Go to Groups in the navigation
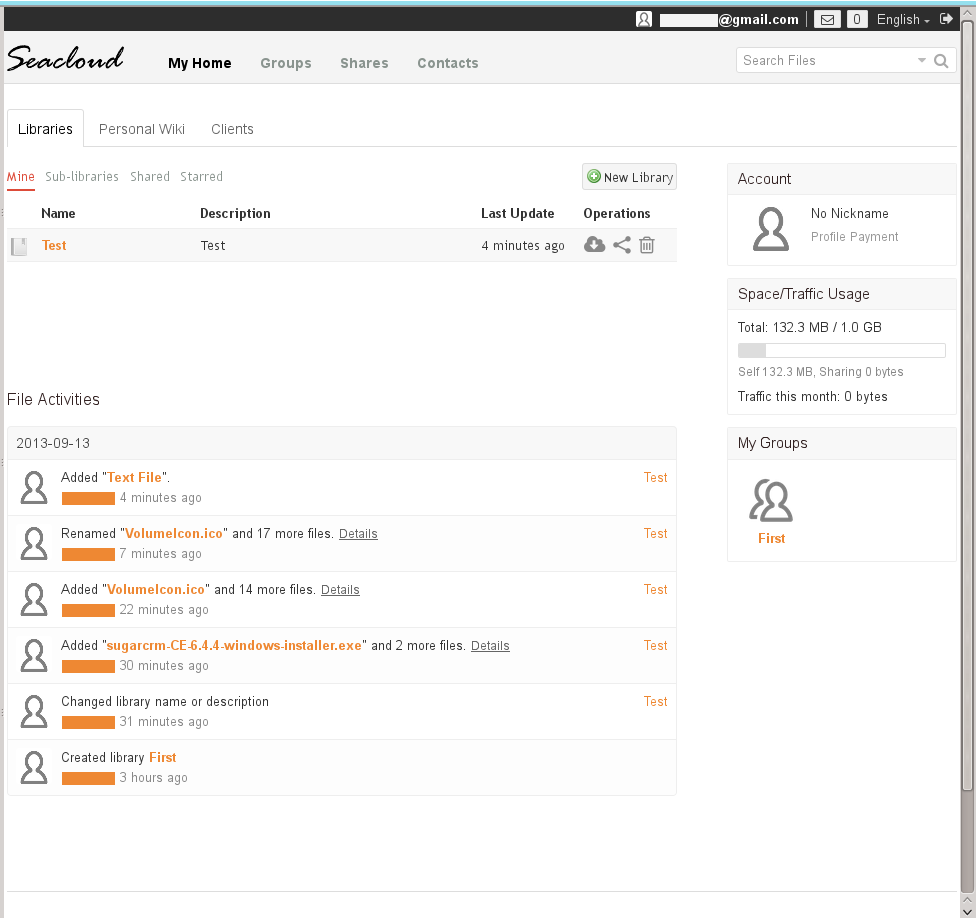976x918 pixels. 285,63
